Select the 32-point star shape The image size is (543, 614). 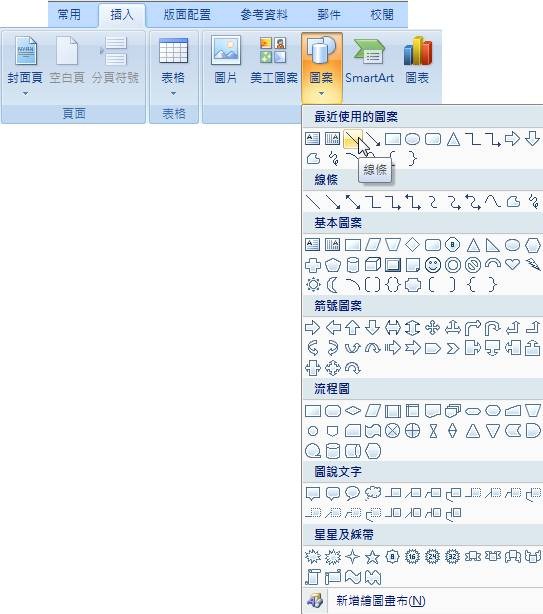pos(453,556)
